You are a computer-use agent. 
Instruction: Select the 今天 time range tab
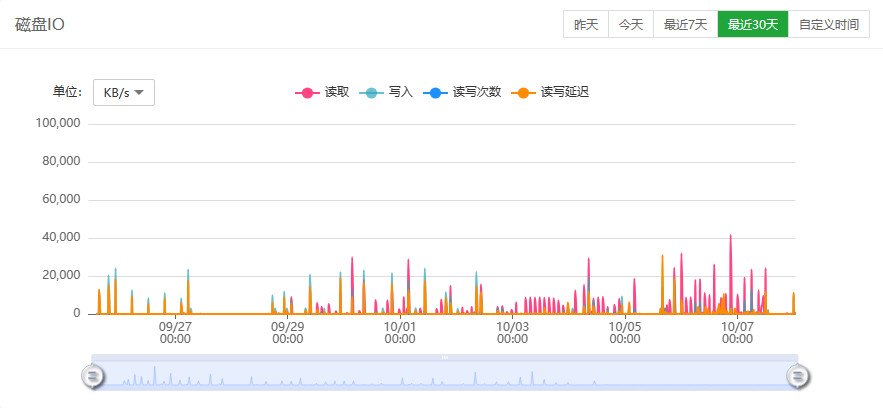pyautogui.click(x=631, y=25)
